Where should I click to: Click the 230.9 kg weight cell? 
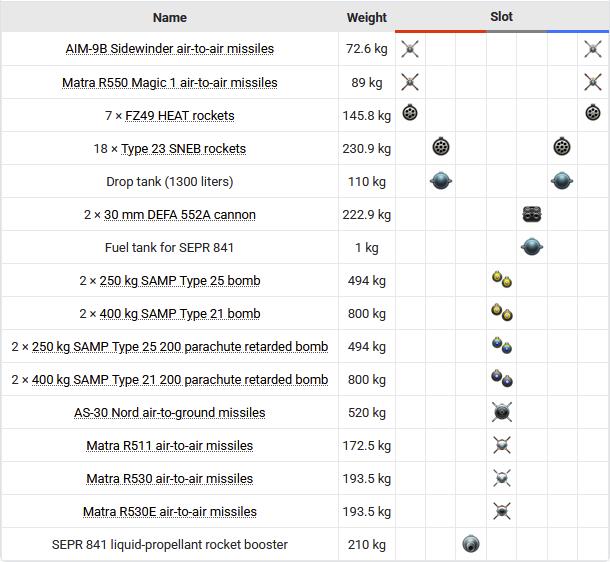(x=367, y=149)
